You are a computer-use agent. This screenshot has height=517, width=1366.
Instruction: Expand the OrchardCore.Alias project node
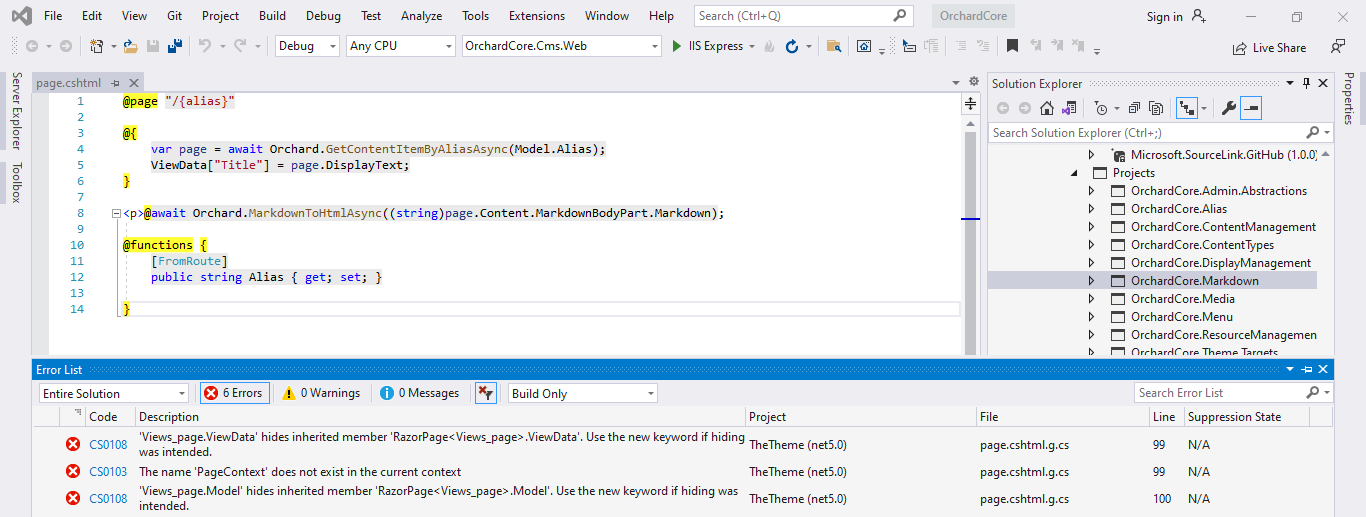[x=1092, y=209]
